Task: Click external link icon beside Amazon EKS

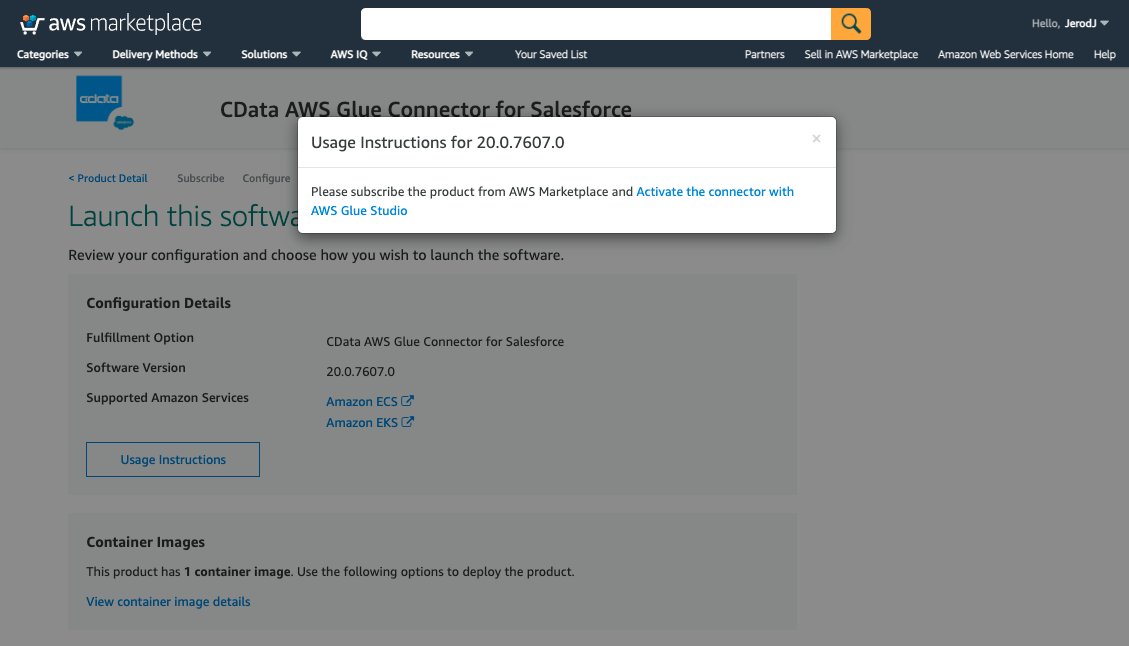Action: coord(408,422)
